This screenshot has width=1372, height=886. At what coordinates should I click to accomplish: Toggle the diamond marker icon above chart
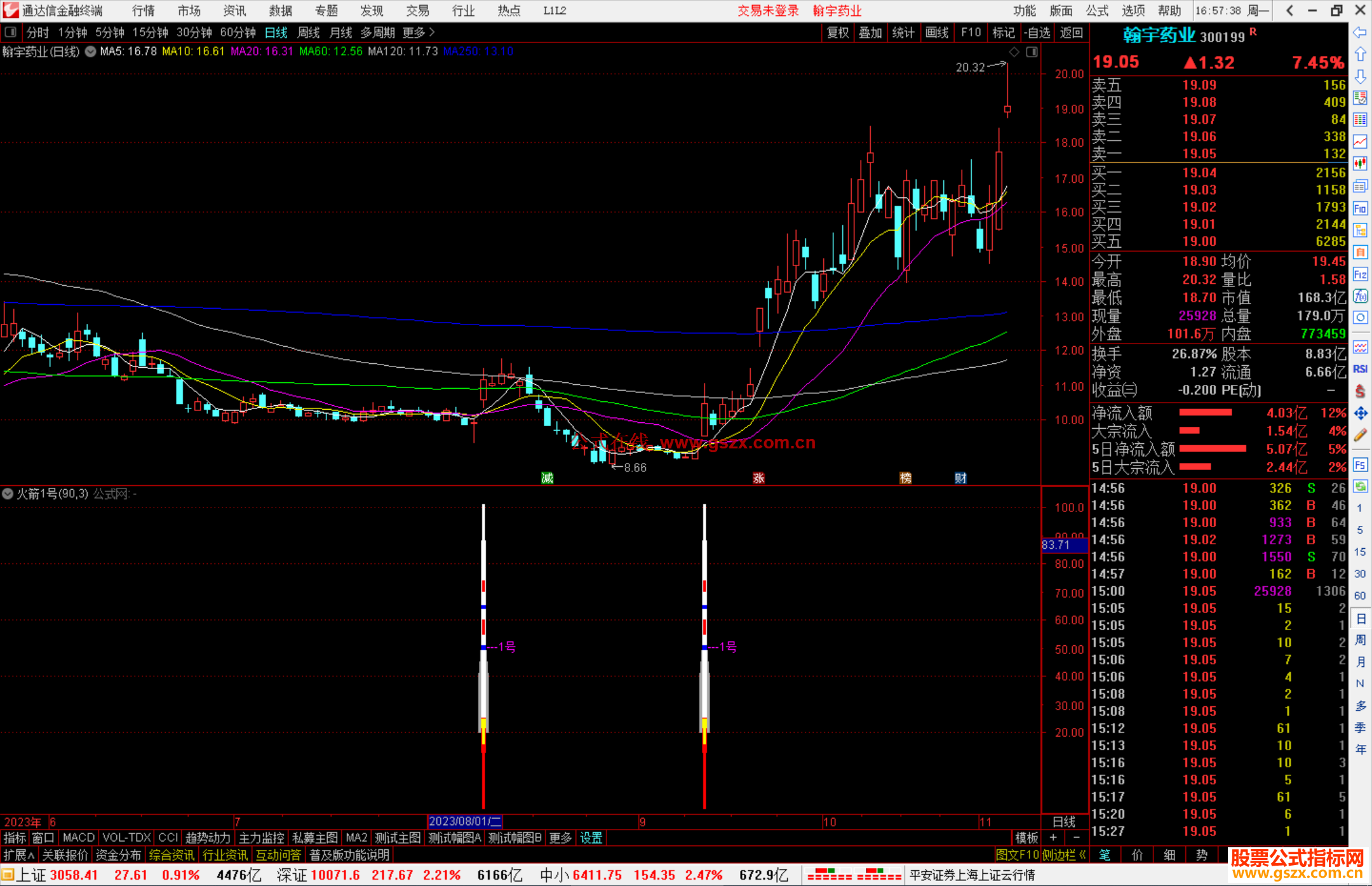coord(1014,52)
